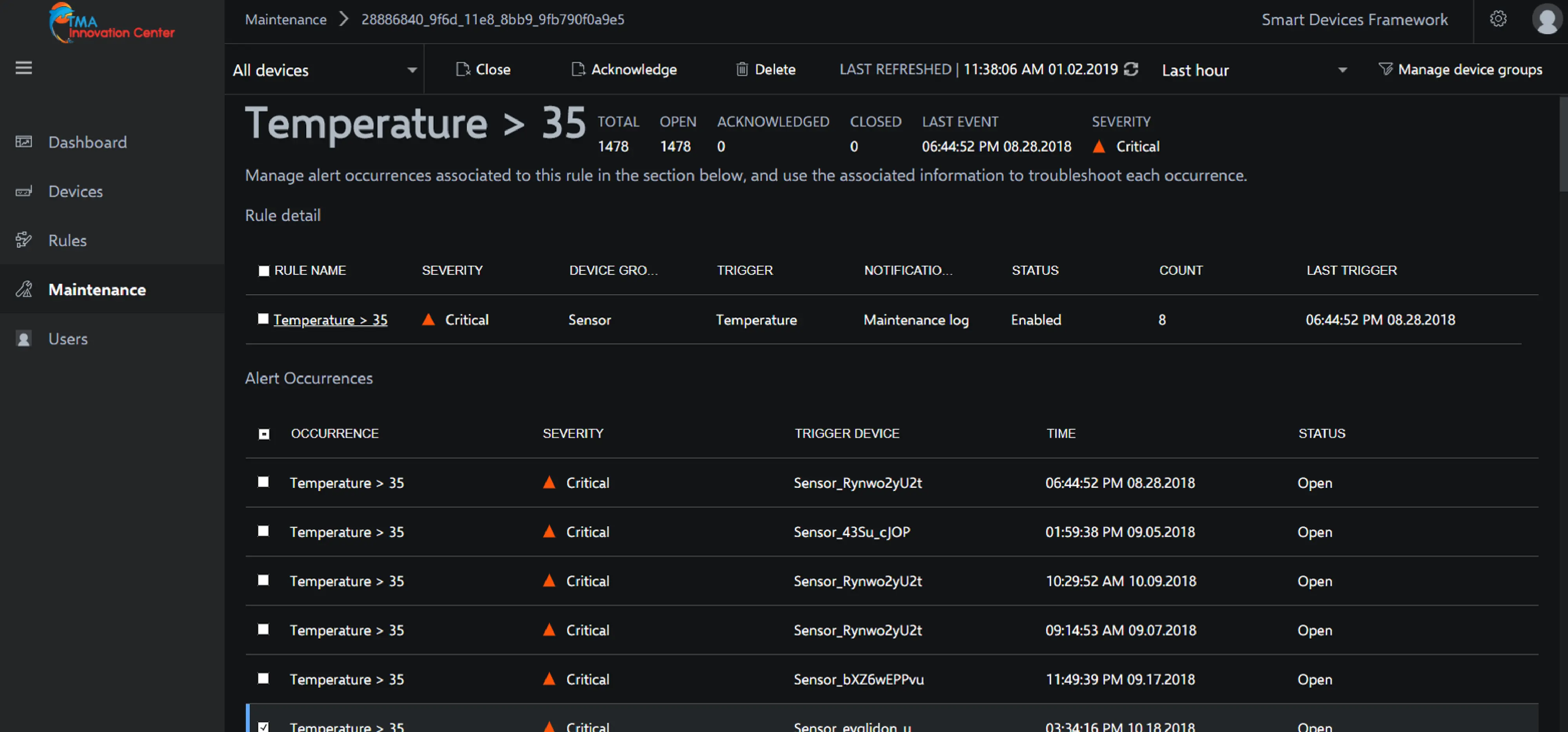Click the Users sidebar icon
The width and height of the screenshot is (1568, 732).
24,339
